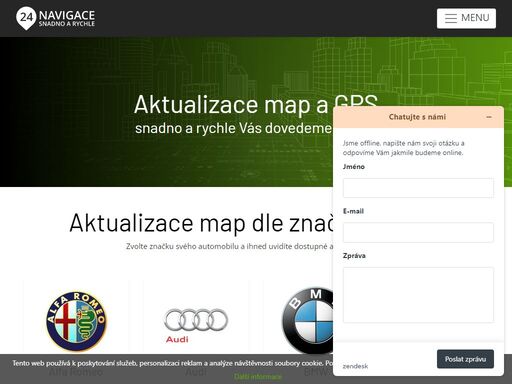Select the Audi brand logo
Image resolution: width=512 pixels, height=384 pixels.
click(196, 325)
